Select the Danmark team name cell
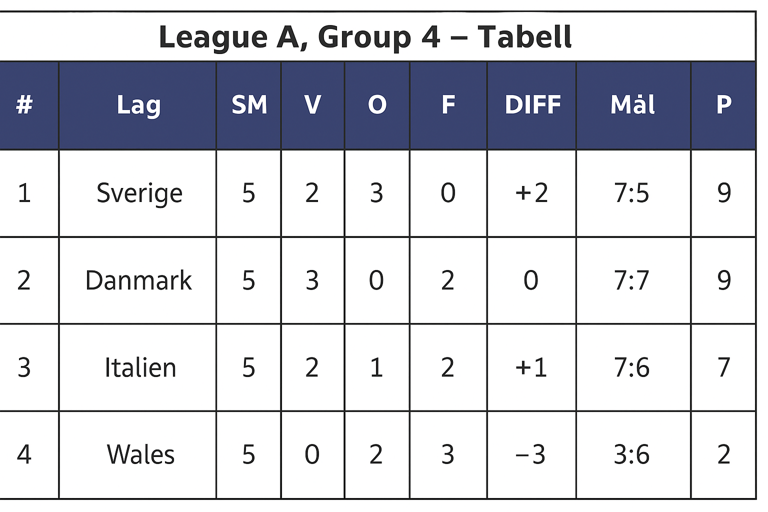The width and height of the screenshot is (768, 512). click(138, 280)
